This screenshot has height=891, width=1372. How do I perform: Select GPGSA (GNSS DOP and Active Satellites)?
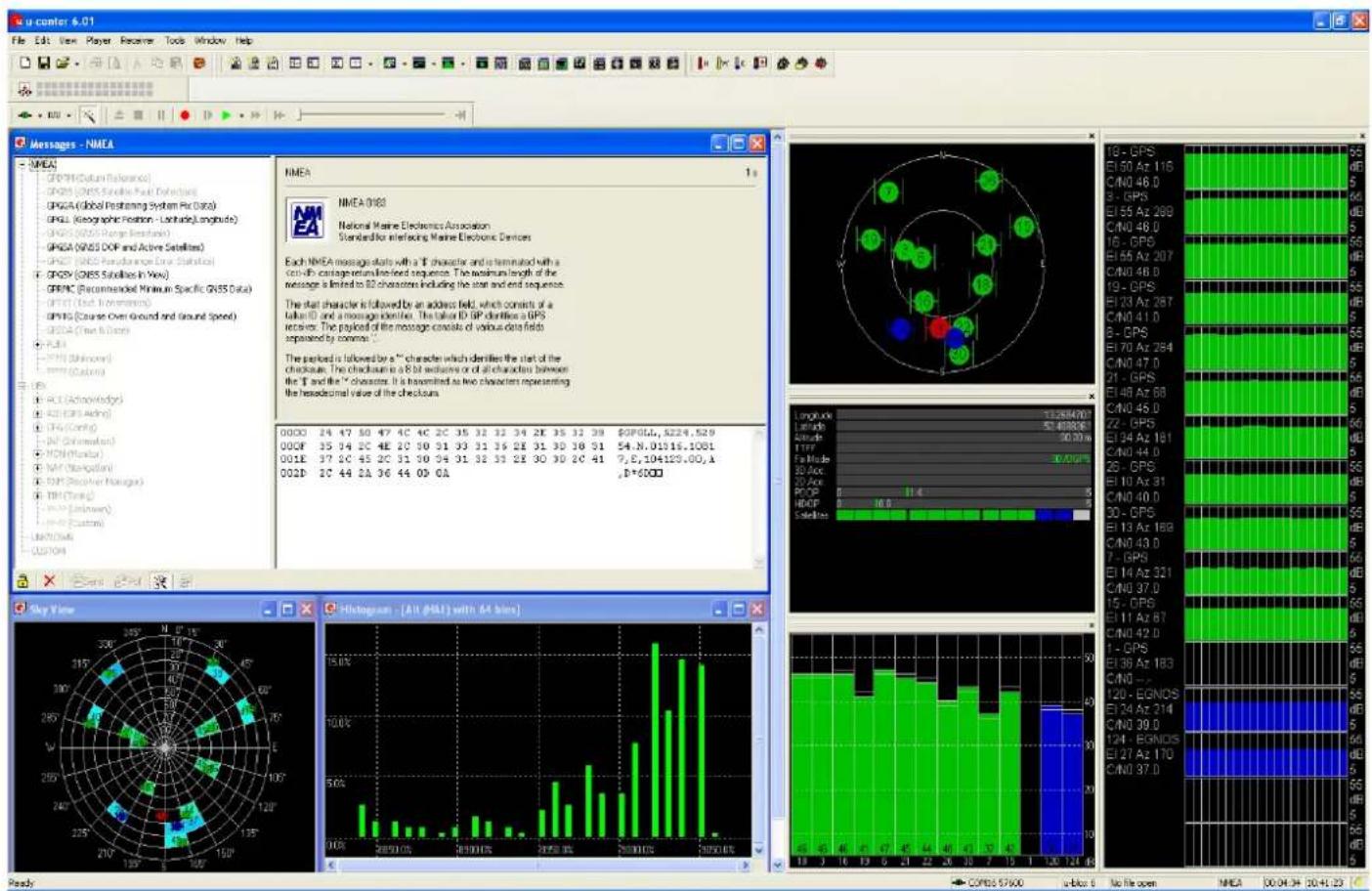coord(125,247)
